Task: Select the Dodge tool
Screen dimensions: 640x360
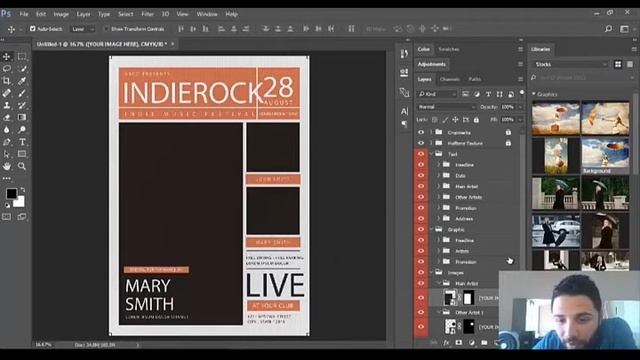Action: 22,130
